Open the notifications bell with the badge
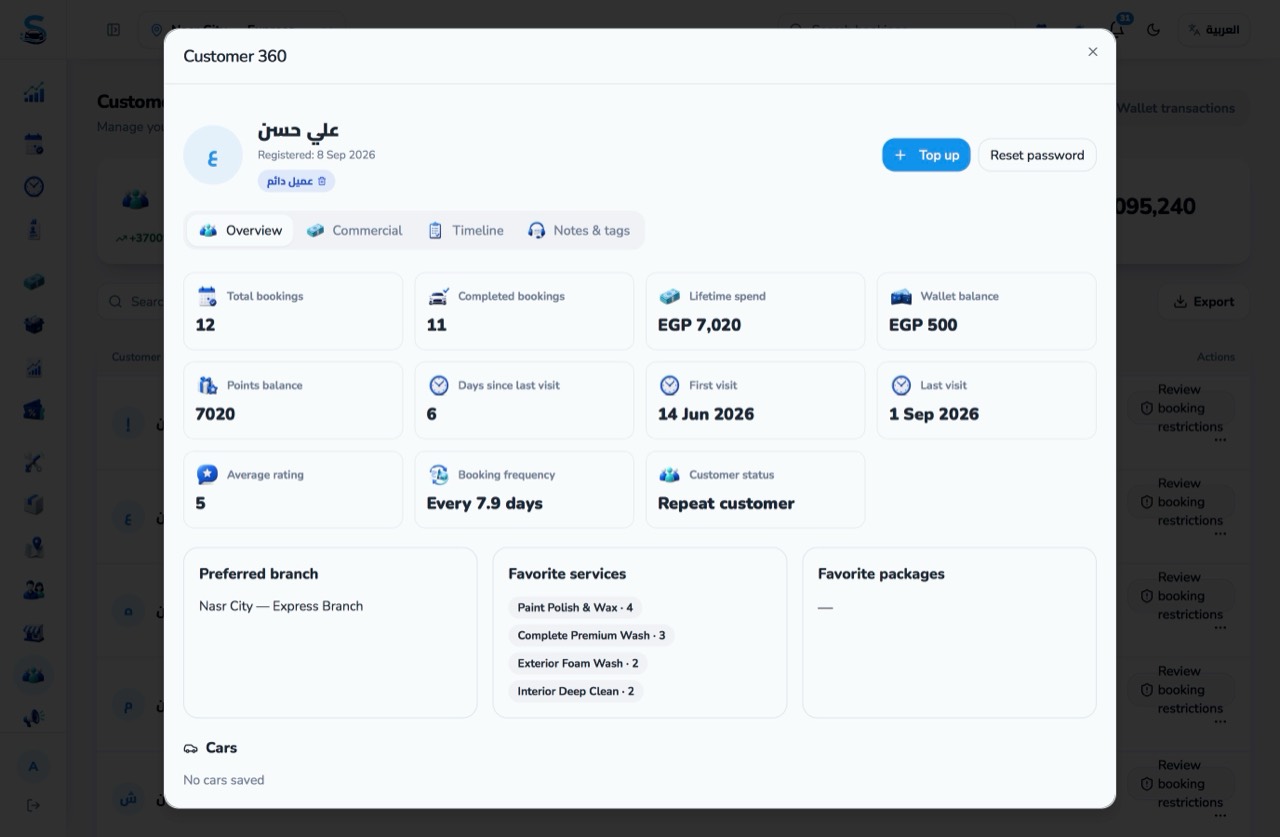1280x837 pixels. pyautogui.click(x=1117, y=29)
